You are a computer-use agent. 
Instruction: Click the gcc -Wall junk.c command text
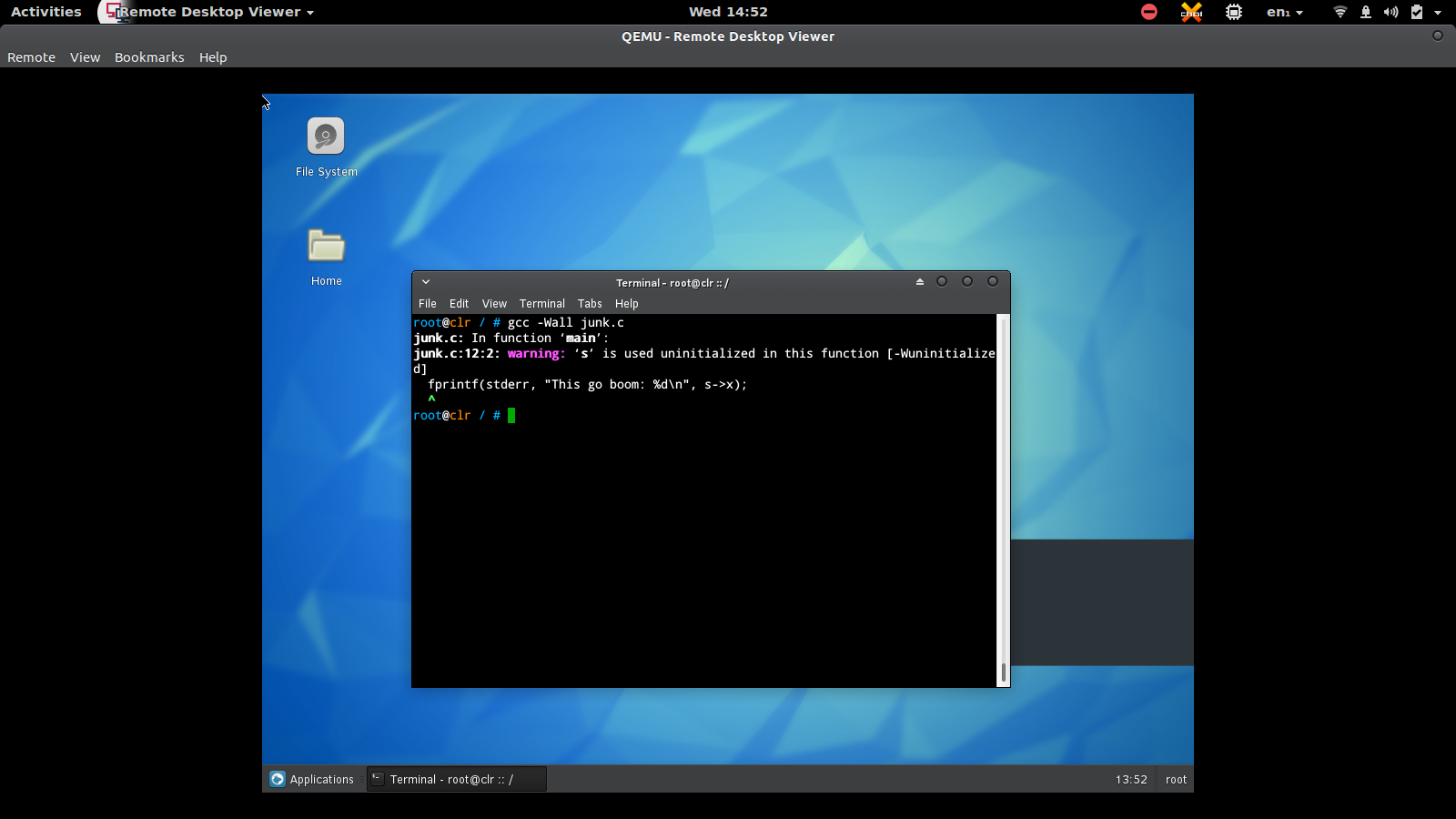click(566, 323)
